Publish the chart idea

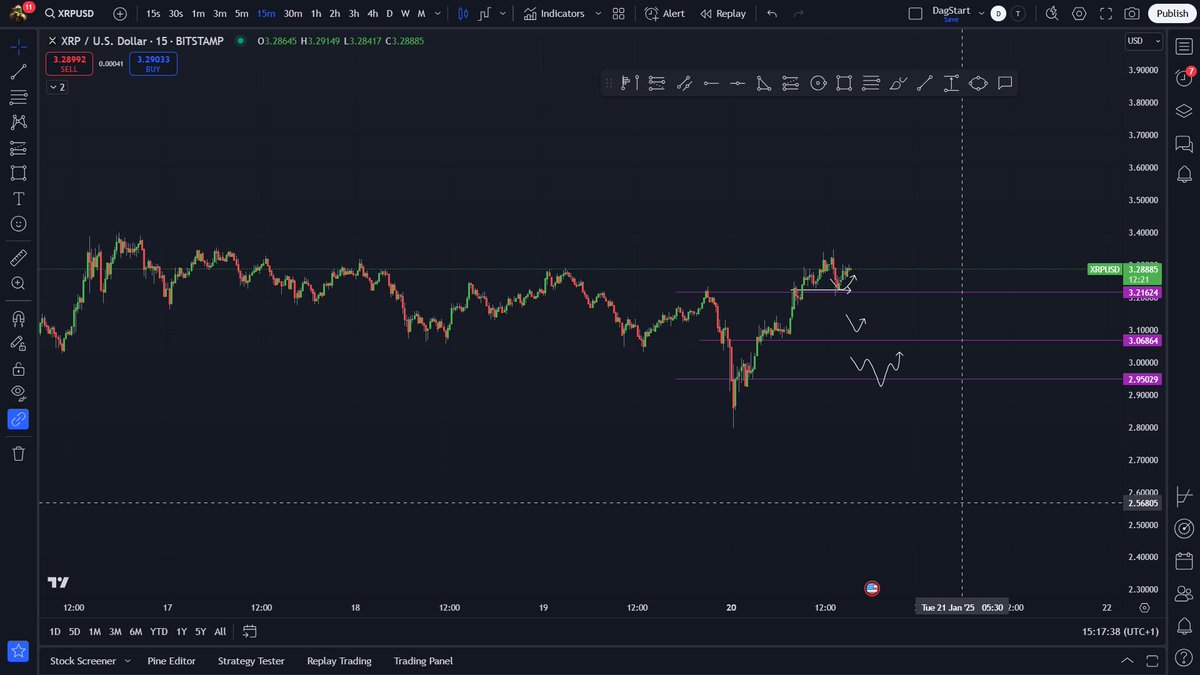1171,14
